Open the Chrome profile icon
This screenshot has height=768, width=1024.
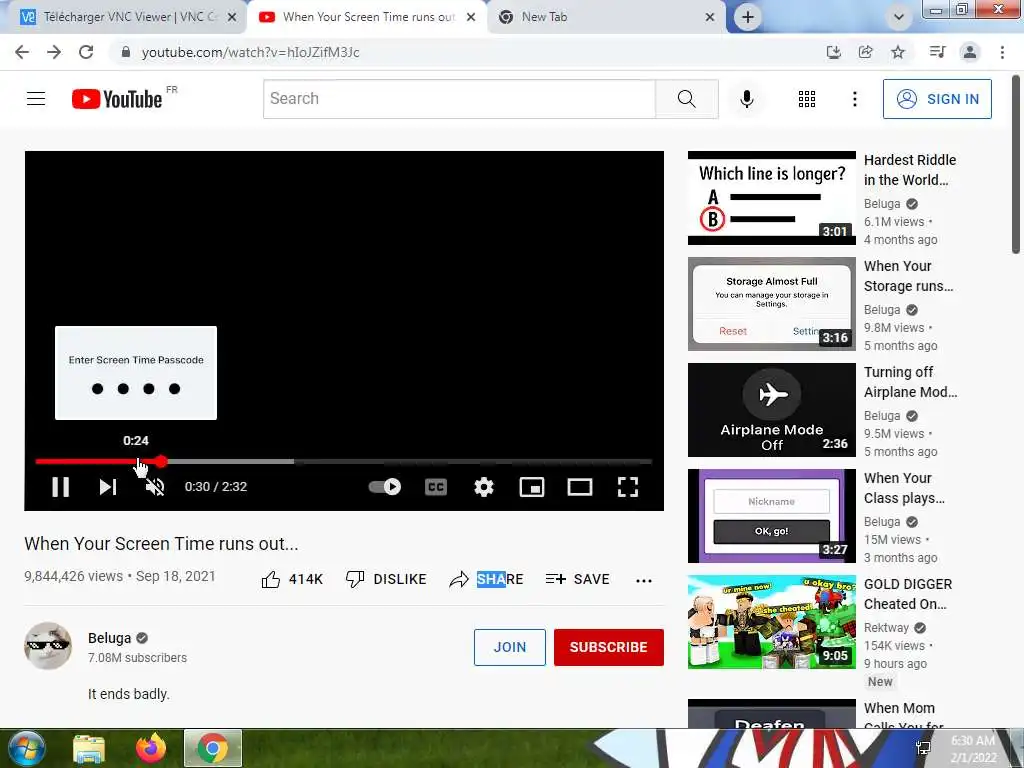970,52
